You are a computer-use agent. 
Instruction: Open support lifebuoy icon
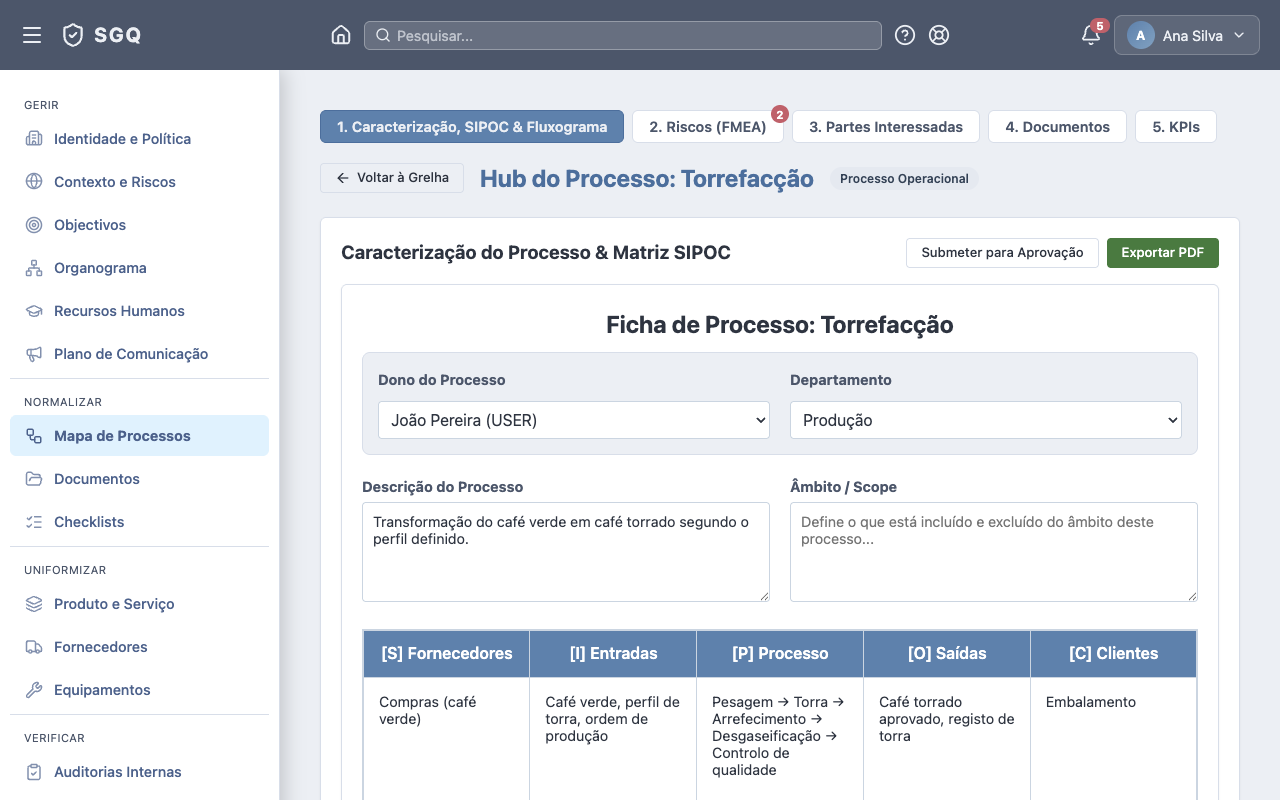pyautogui.click(x=939, y=35)
